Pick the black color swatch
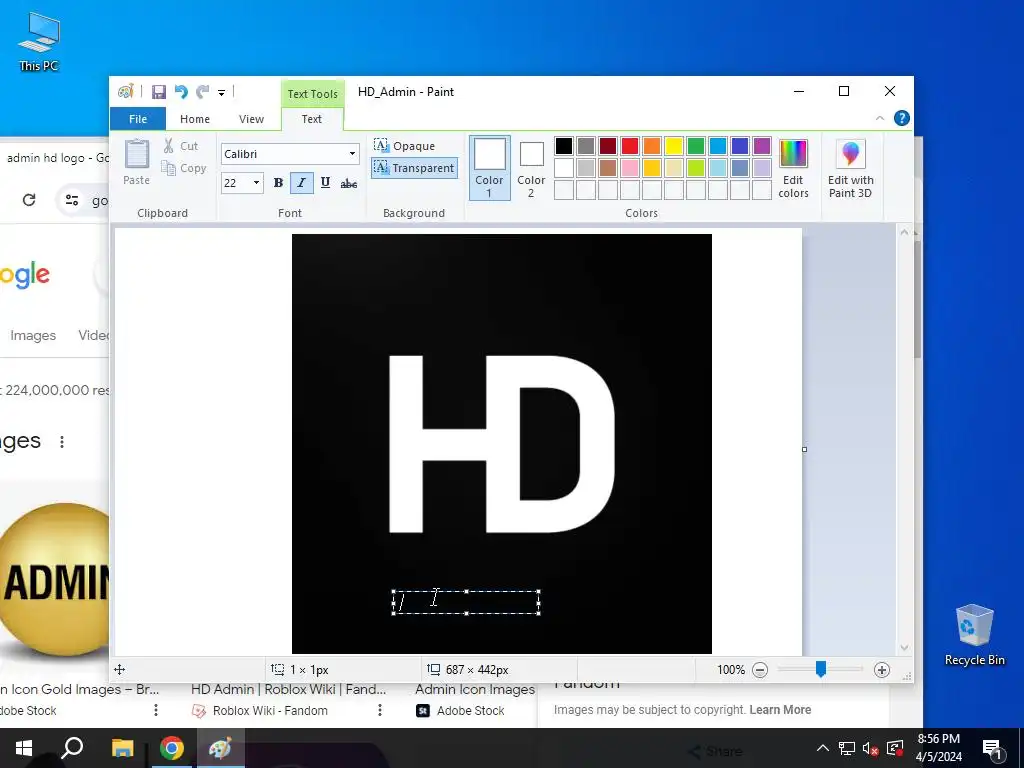The height and width of the screenshot is (768, 1024). coord(564,146)
